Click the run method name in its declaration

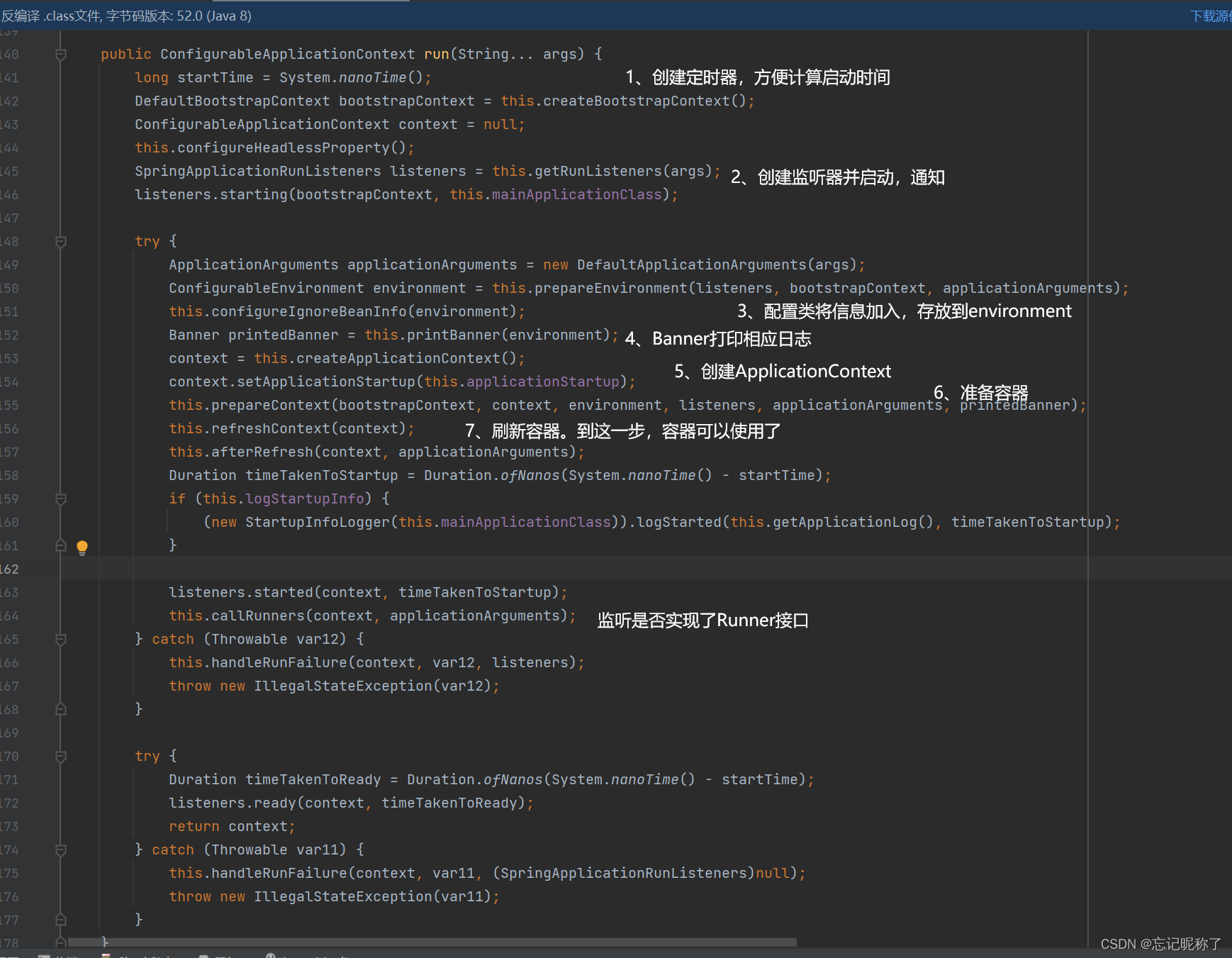[x=437, y=54]
